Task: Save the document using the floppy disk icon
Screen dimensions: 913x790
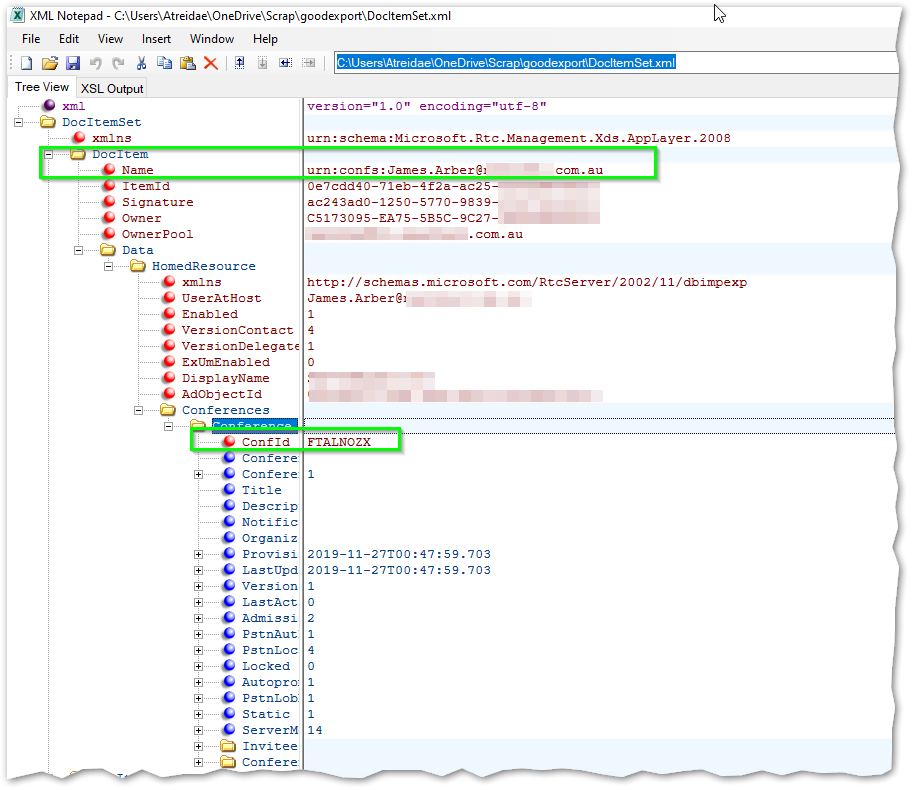Action: [x=73, y=63]
